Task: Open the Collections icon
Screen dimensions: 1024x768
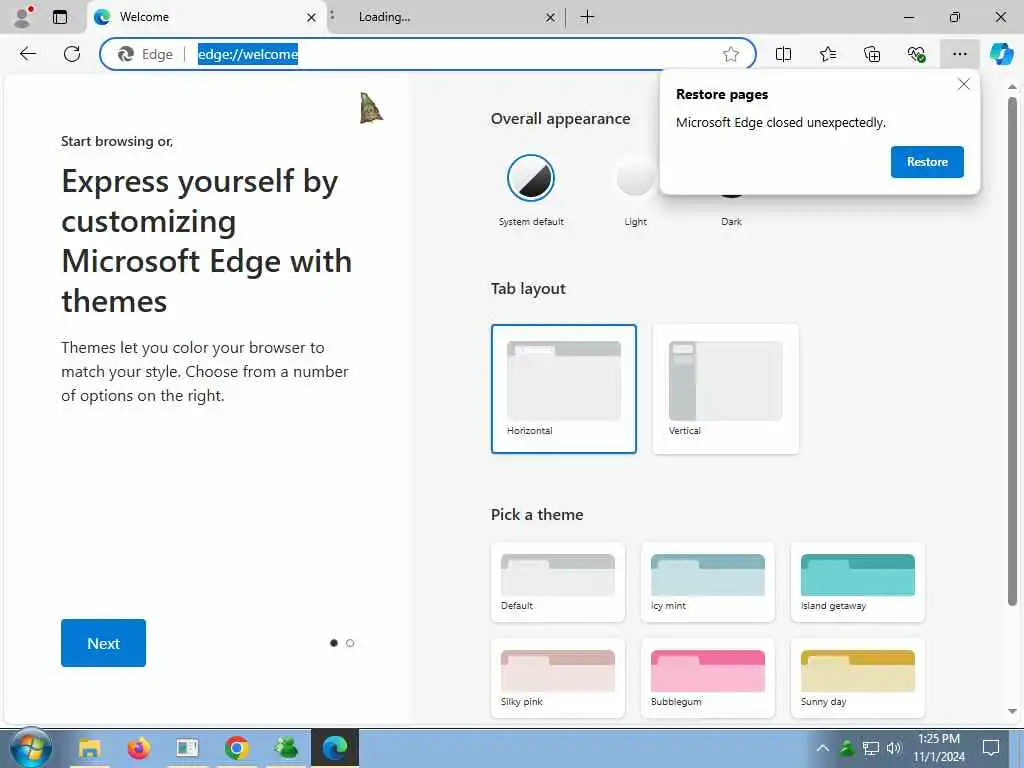Action: coord(872,54)
